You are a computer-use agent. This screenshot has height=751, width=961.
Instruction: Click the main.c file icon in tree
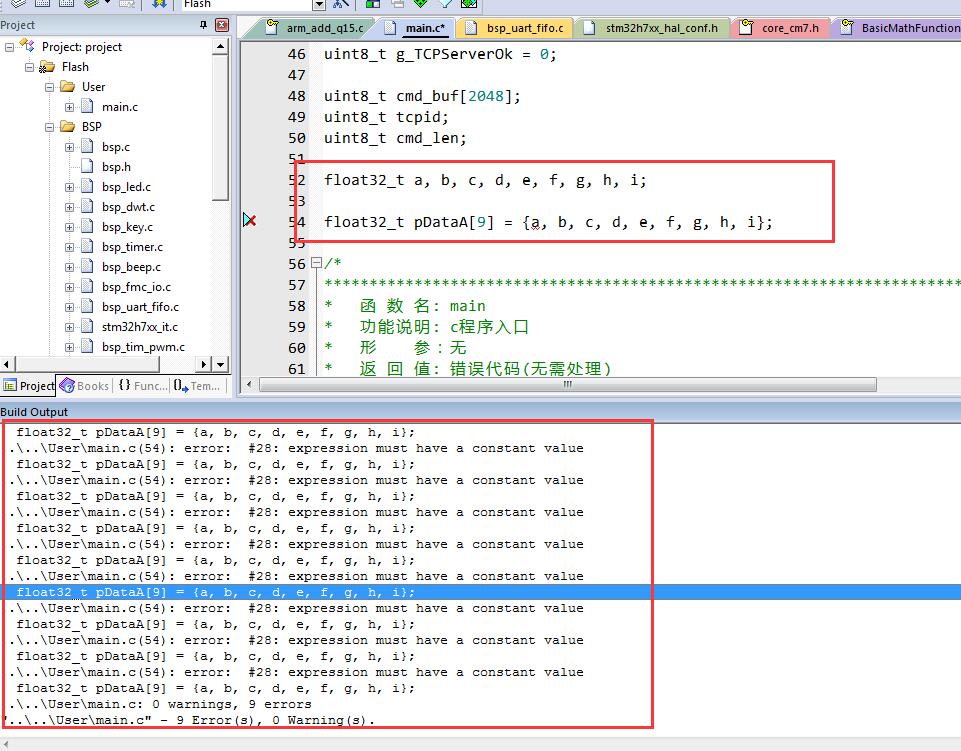(87, 107)
